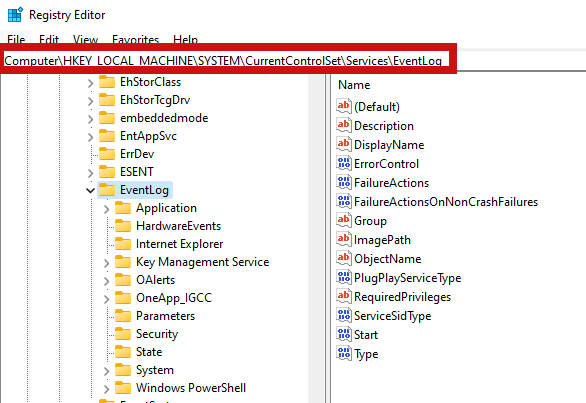
Task: Select the FailureActions binary value icon
Action: coord(344,182)
